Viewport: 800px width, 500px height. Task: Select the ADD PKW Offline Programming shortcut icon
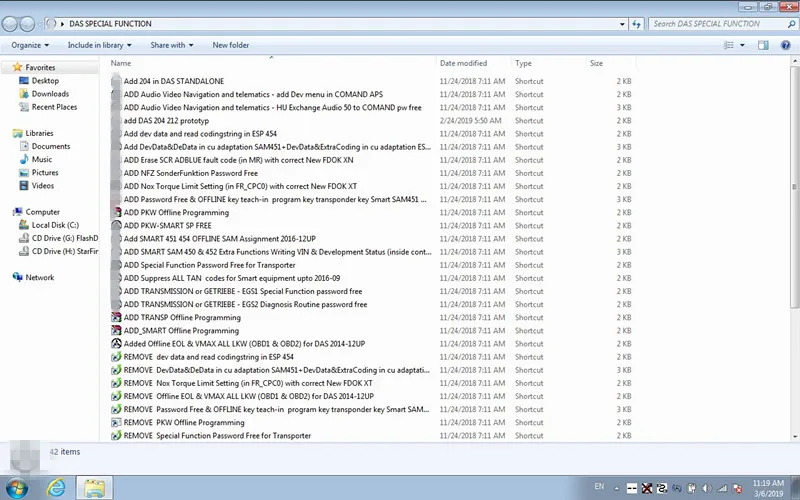pyautogui.click(x=116, y=212)
